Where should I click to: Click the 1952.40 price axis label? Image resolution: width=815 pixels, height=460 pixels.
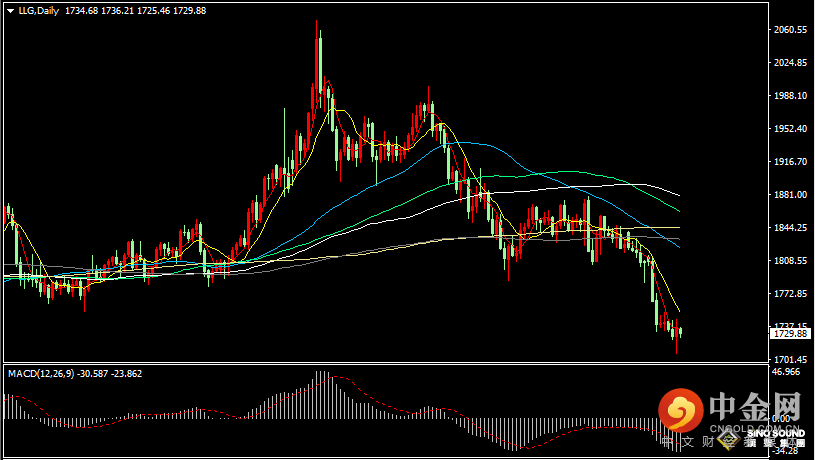pos(790,129)
